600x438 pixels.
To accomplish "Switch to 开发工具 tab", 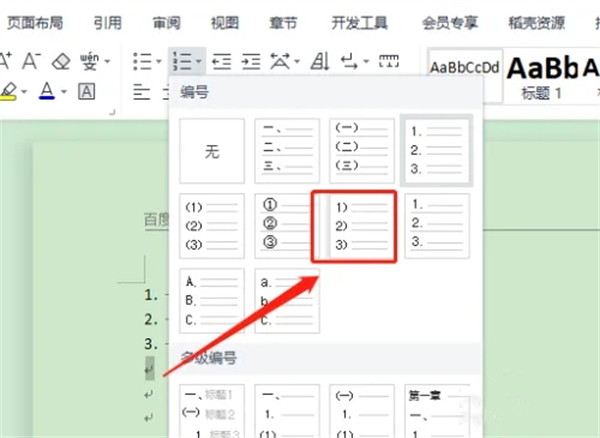I will 359,23.
